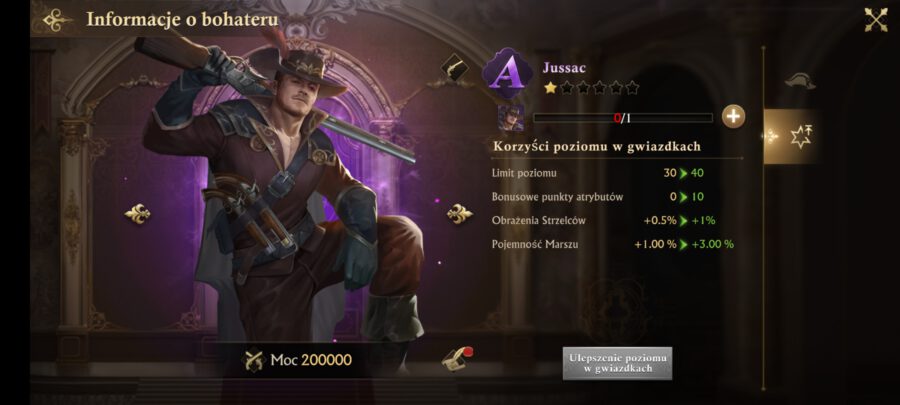This screenshot has width=900, height=405.
Task: Click the Informacje o bohateru title
Action: pos(182,20)
